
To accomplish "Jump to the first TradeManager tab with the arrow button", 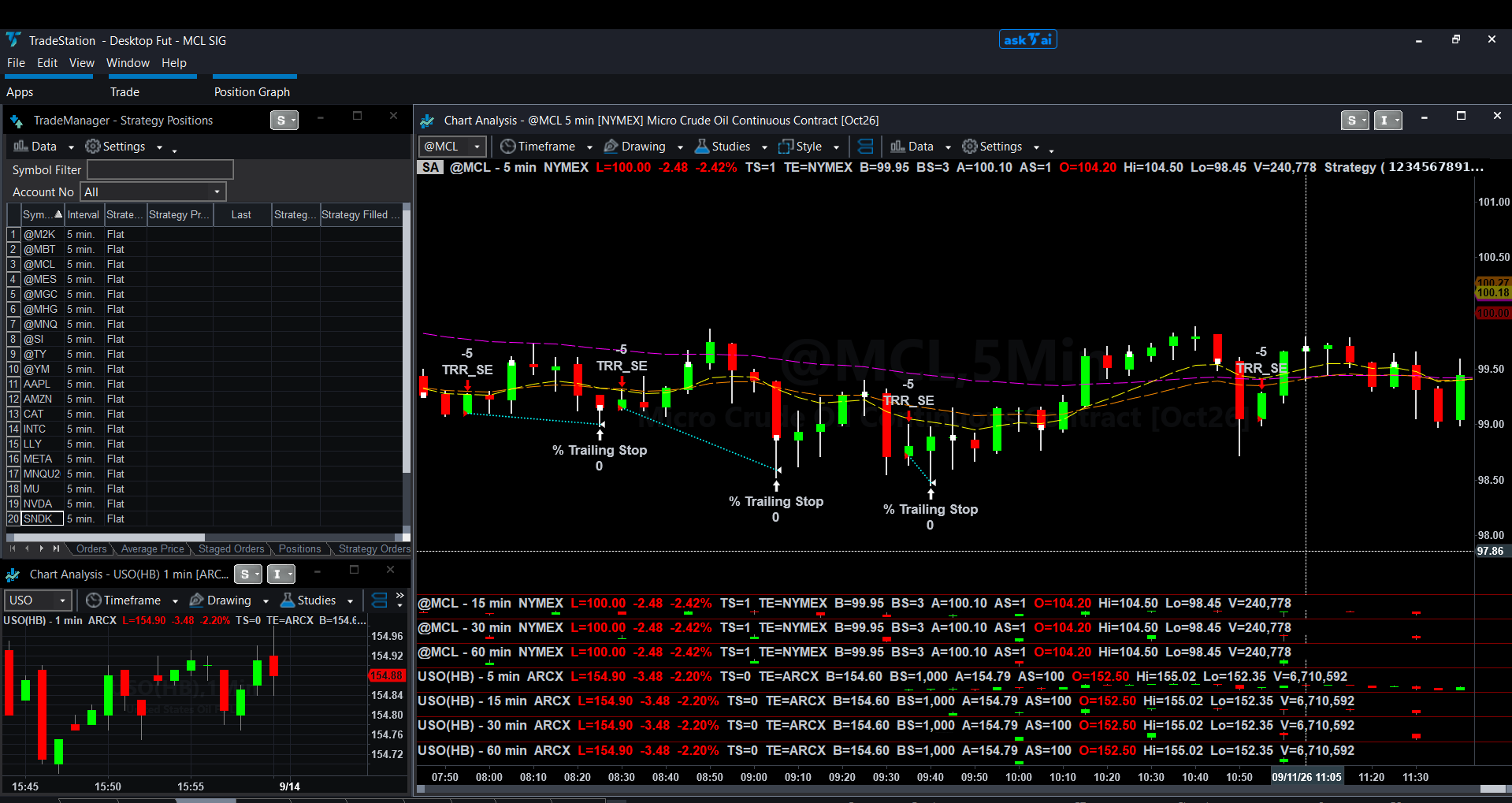I will 12,548.
